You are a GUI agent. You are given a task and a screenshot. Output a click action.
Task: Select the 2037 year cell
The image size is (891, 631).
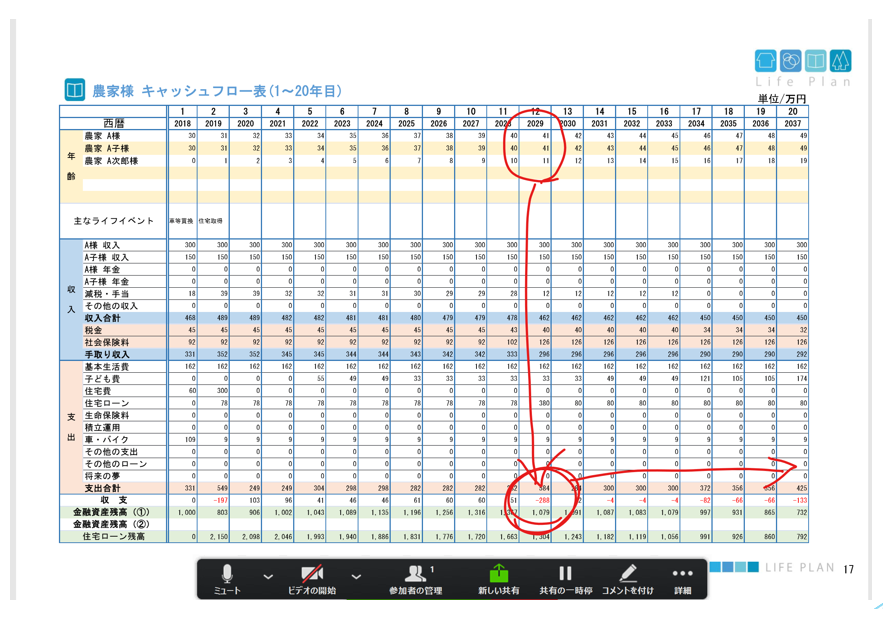793,123
